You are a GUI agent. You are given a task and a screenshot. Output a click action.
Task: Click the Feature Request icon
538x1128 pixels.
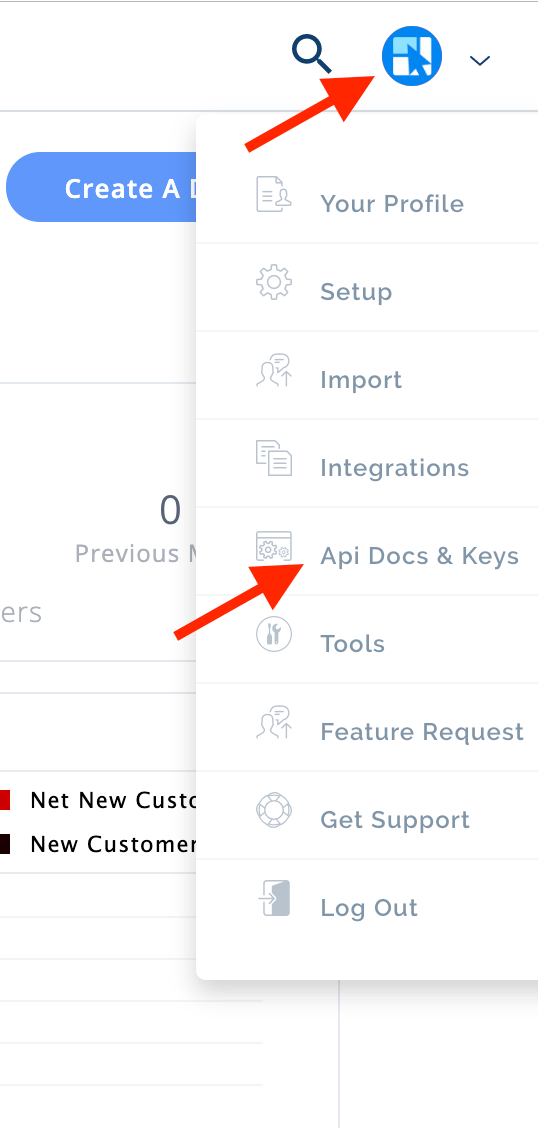[x=273, y=722]
